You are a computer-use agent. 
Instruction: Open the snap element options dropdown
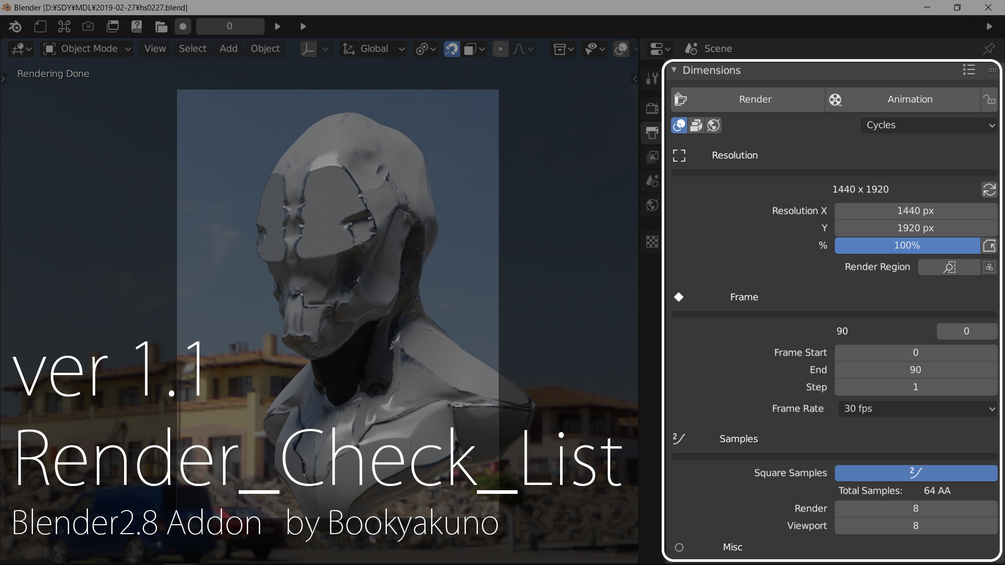coord(475,49)
